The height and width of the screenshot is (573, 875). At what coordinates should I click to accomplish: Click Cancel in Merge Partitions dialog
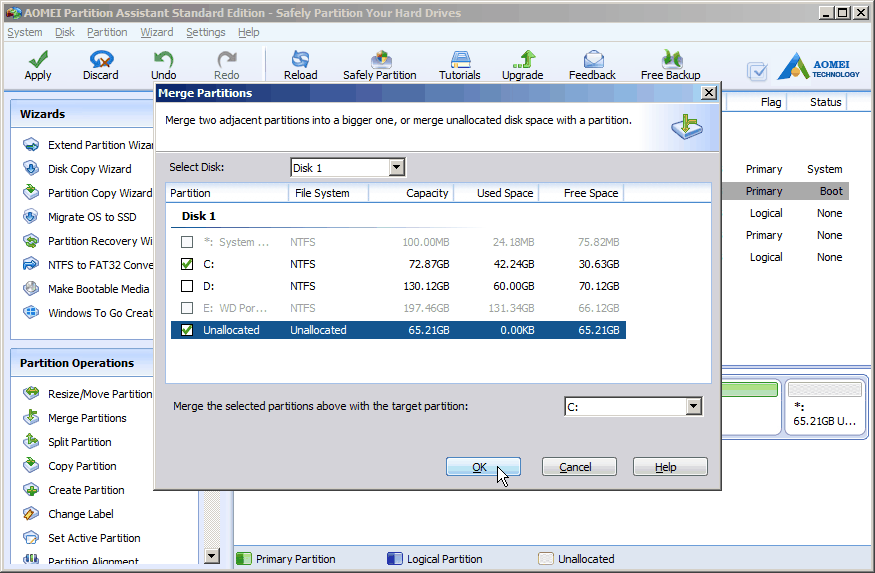point(579,467)
